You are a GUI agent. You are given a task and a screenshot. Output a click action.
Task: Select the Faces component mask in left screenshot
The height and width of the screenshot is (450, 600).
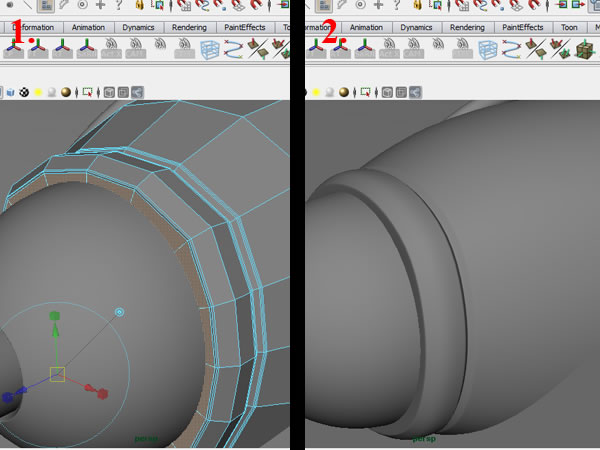pyautogui.click(x=46, y=5)
